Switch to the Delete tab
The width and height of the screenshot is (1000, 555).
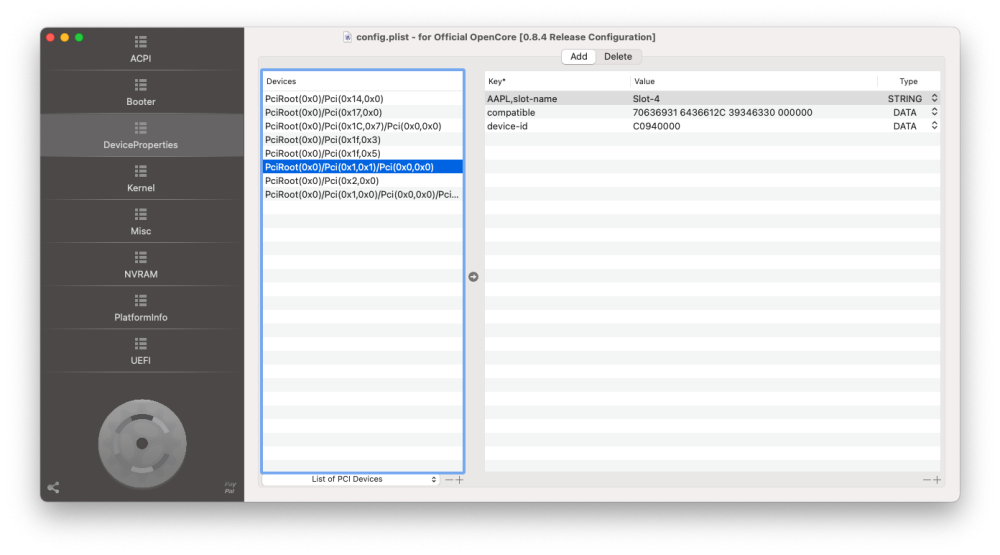(618, 57)
